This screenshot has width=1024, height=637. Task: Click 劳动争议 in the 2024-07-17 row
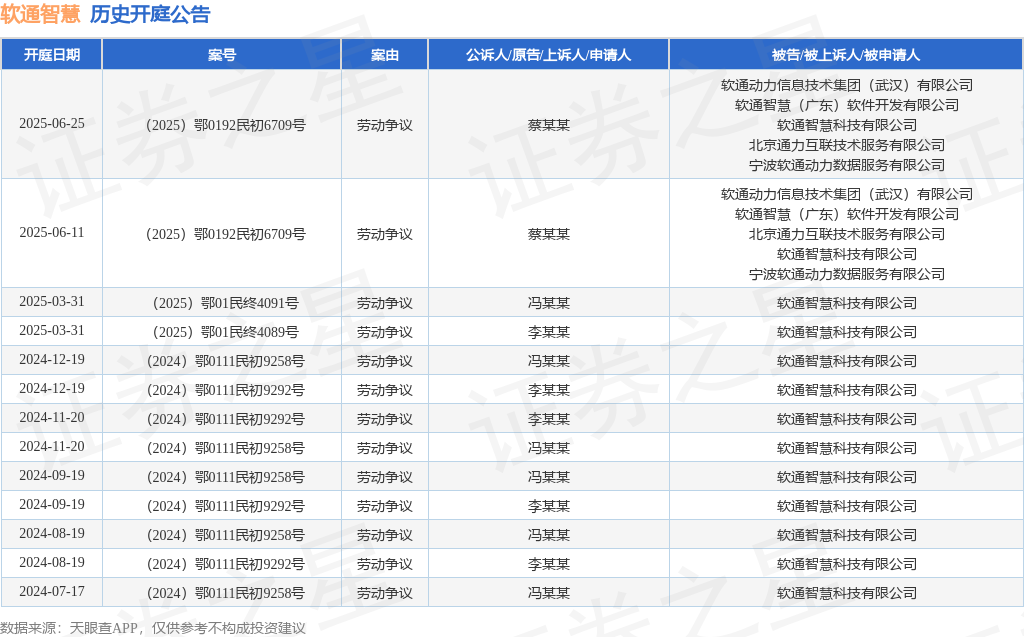pos(385,593)
